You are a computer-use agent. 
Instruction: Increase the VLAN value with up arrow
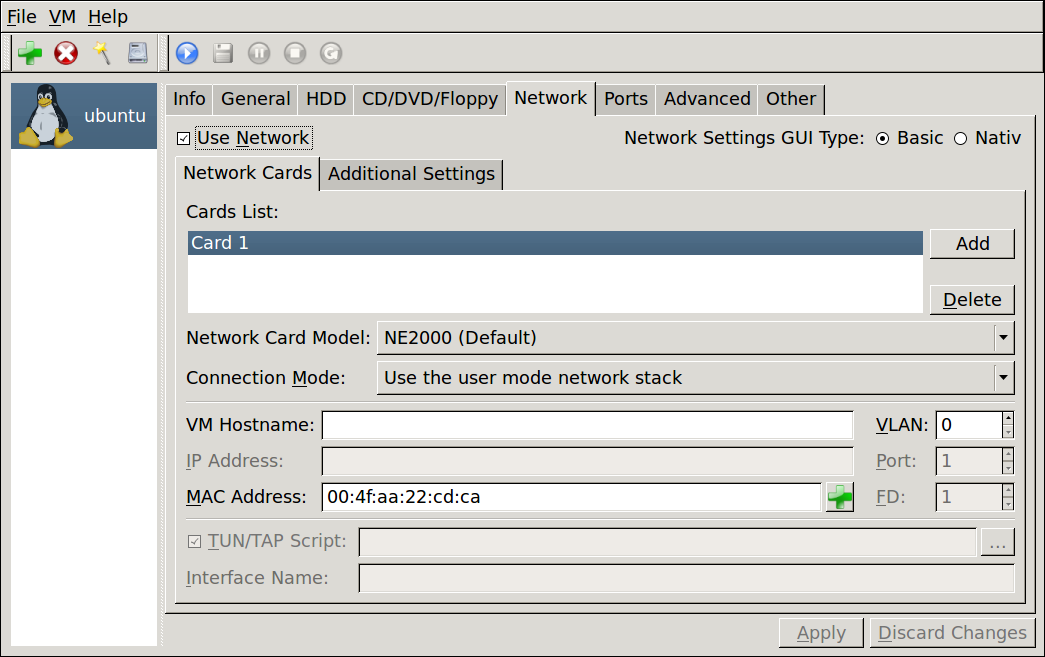1008,418
